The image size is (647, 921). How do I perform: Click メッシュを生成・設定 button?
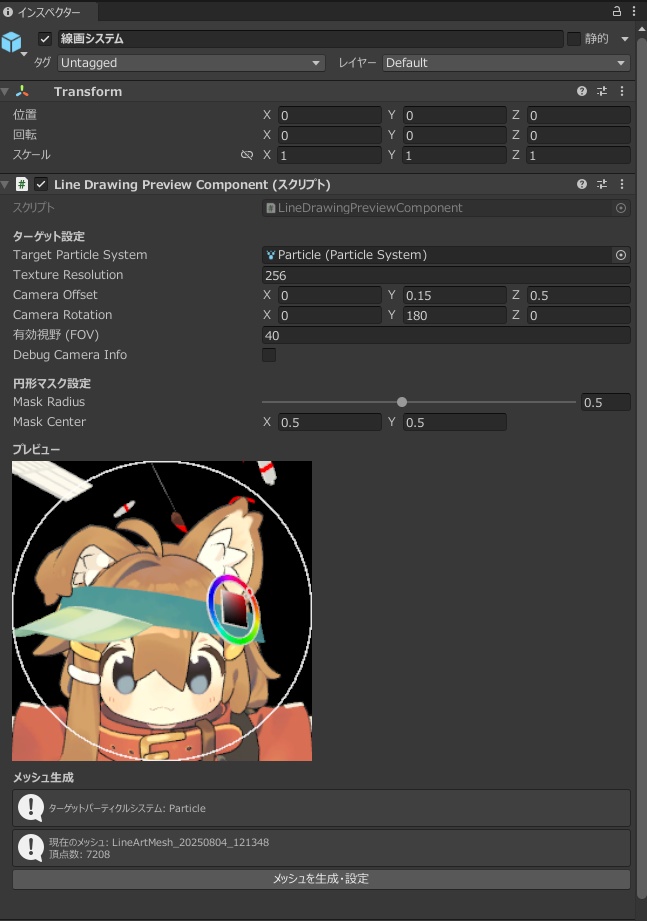point(321,879)
